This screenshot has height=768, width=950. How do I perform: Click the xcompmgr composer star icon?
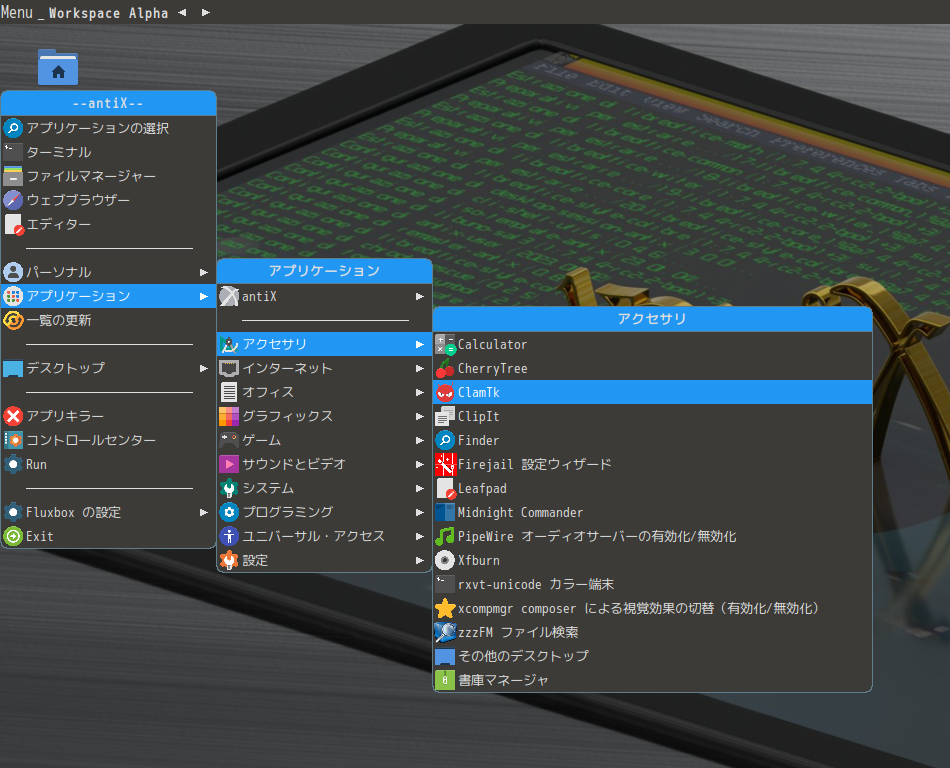(x=445, y=608)
